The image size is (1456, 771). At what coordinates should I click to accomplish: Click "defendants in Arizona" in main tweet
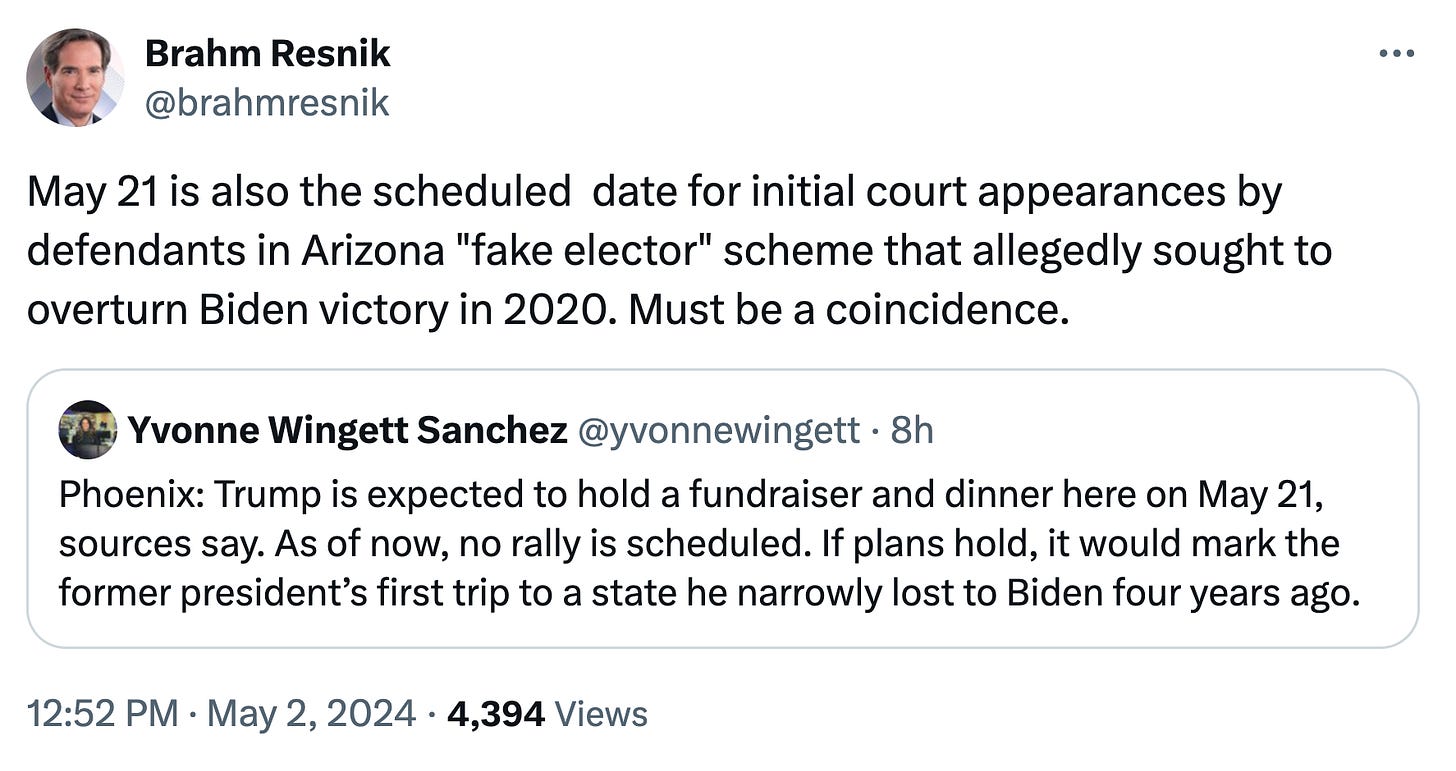[x=235, y=251]
